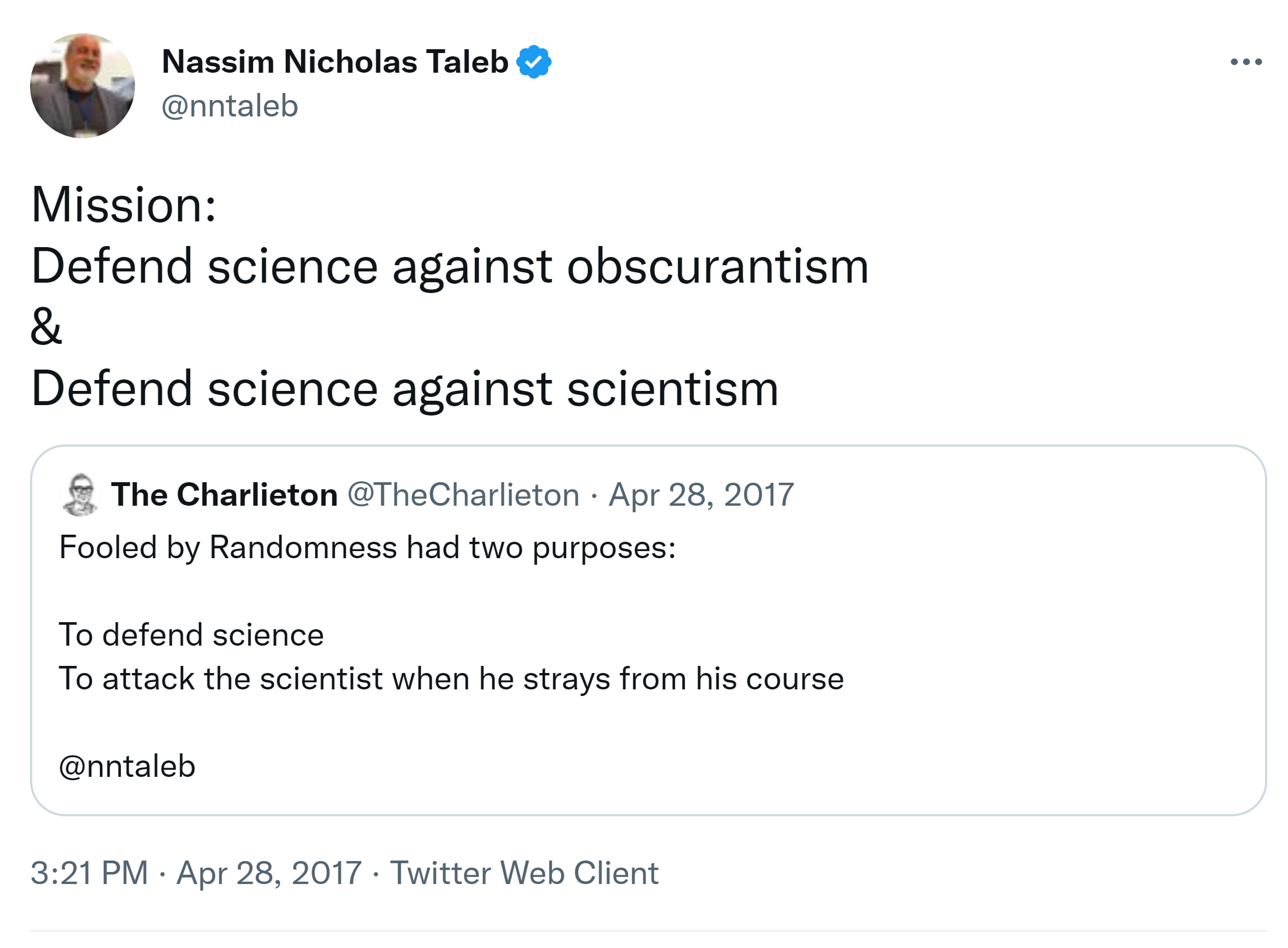Viewport: 1288px width, 948px height.
Task: Click the 3:21 PM tweet timestamp
Action: 90,873
